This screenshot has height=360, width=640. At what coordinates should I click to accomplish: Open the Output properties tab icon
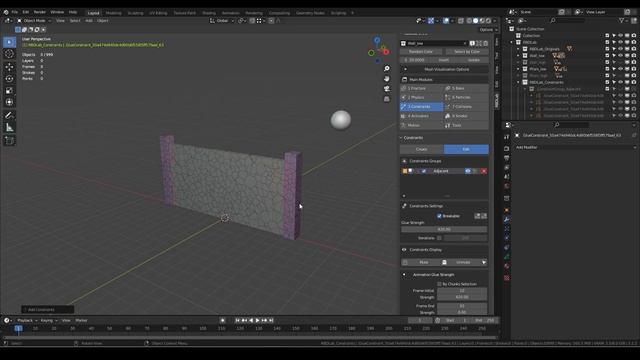click(x=507, y=158)
